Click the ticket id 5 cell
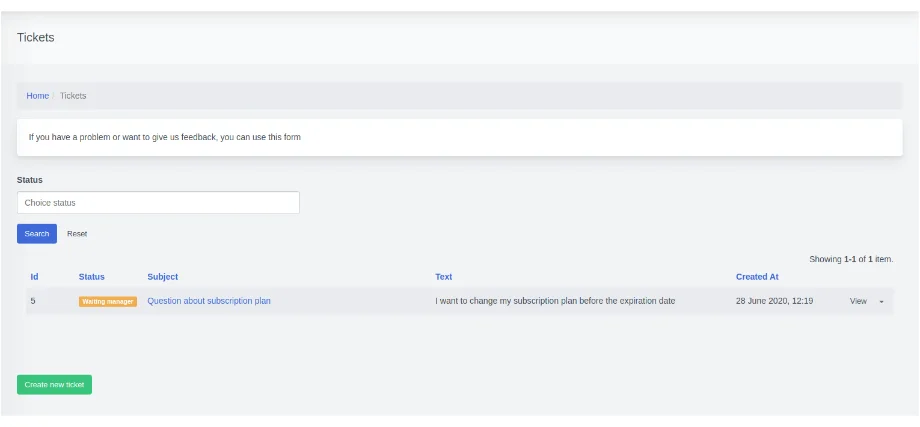920x427 pixels. point(33,301)
